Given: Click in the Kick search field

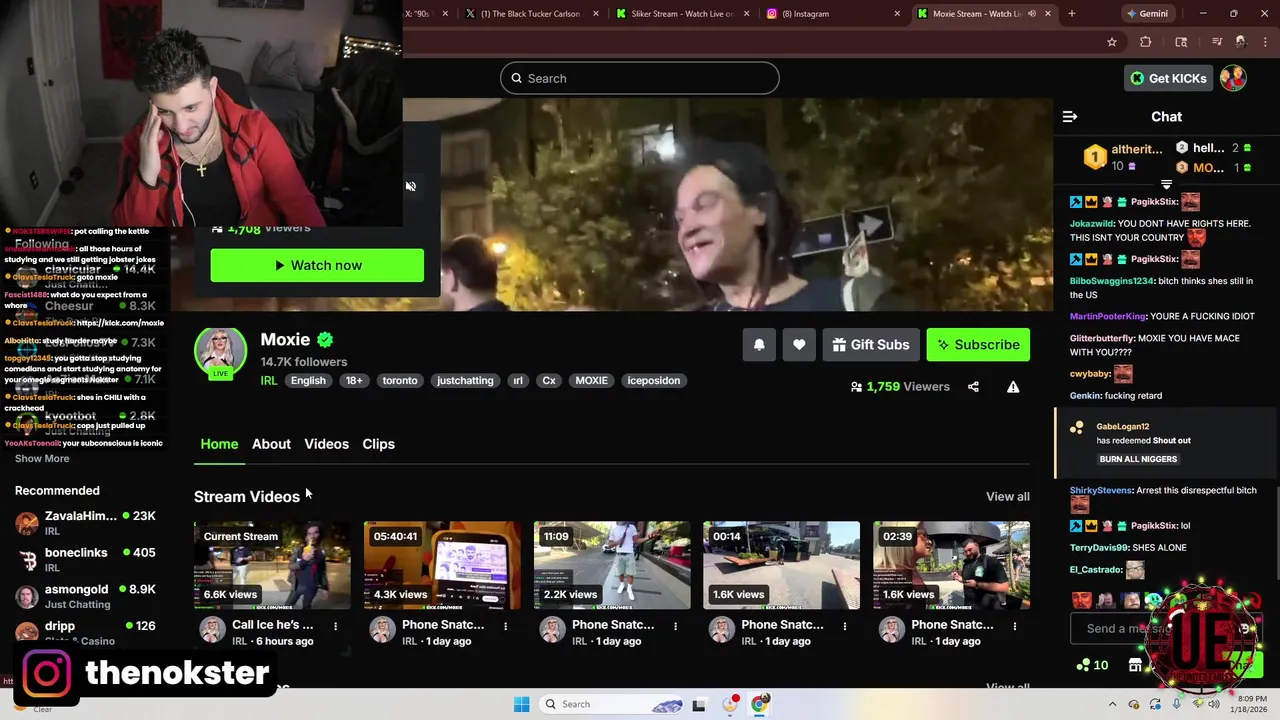Looking at the screenshot, I should click(640, 78).
